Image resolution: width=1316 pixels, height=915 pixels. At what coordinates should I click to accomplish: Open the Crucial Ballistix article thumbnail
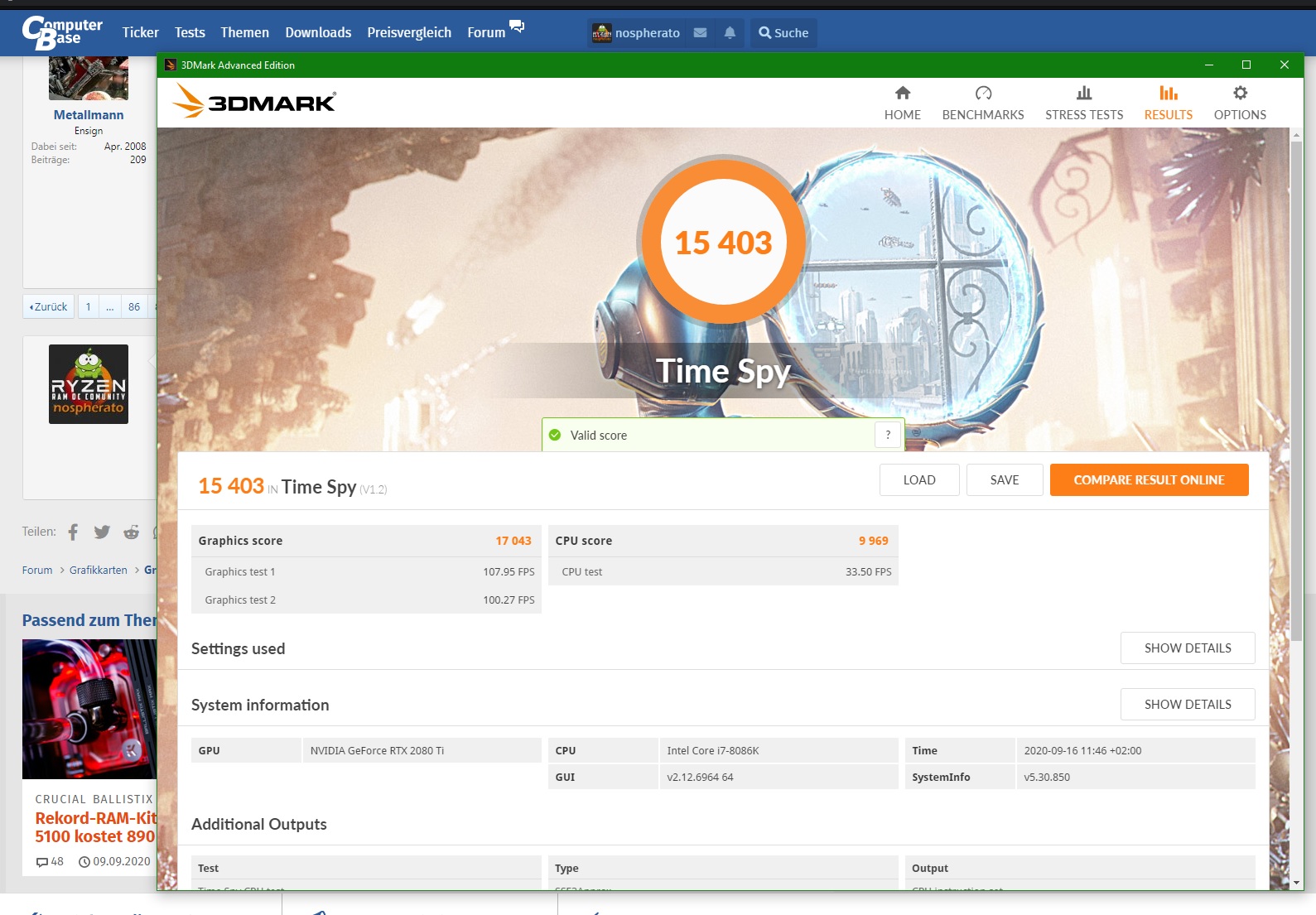click(89, 709)
